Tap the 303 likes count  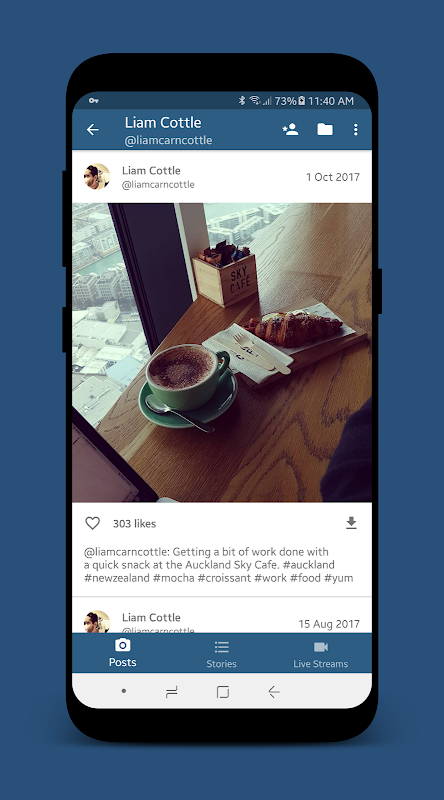click(134, 523)
